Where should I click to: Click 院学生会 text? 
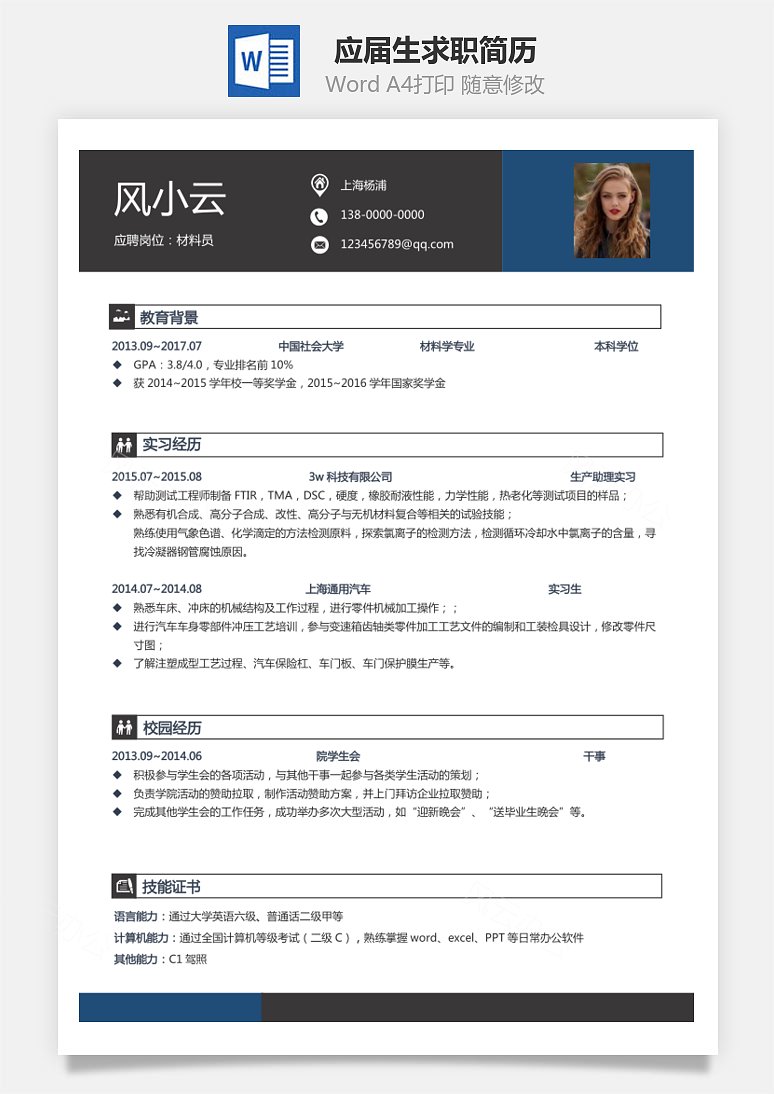[338, 756]
